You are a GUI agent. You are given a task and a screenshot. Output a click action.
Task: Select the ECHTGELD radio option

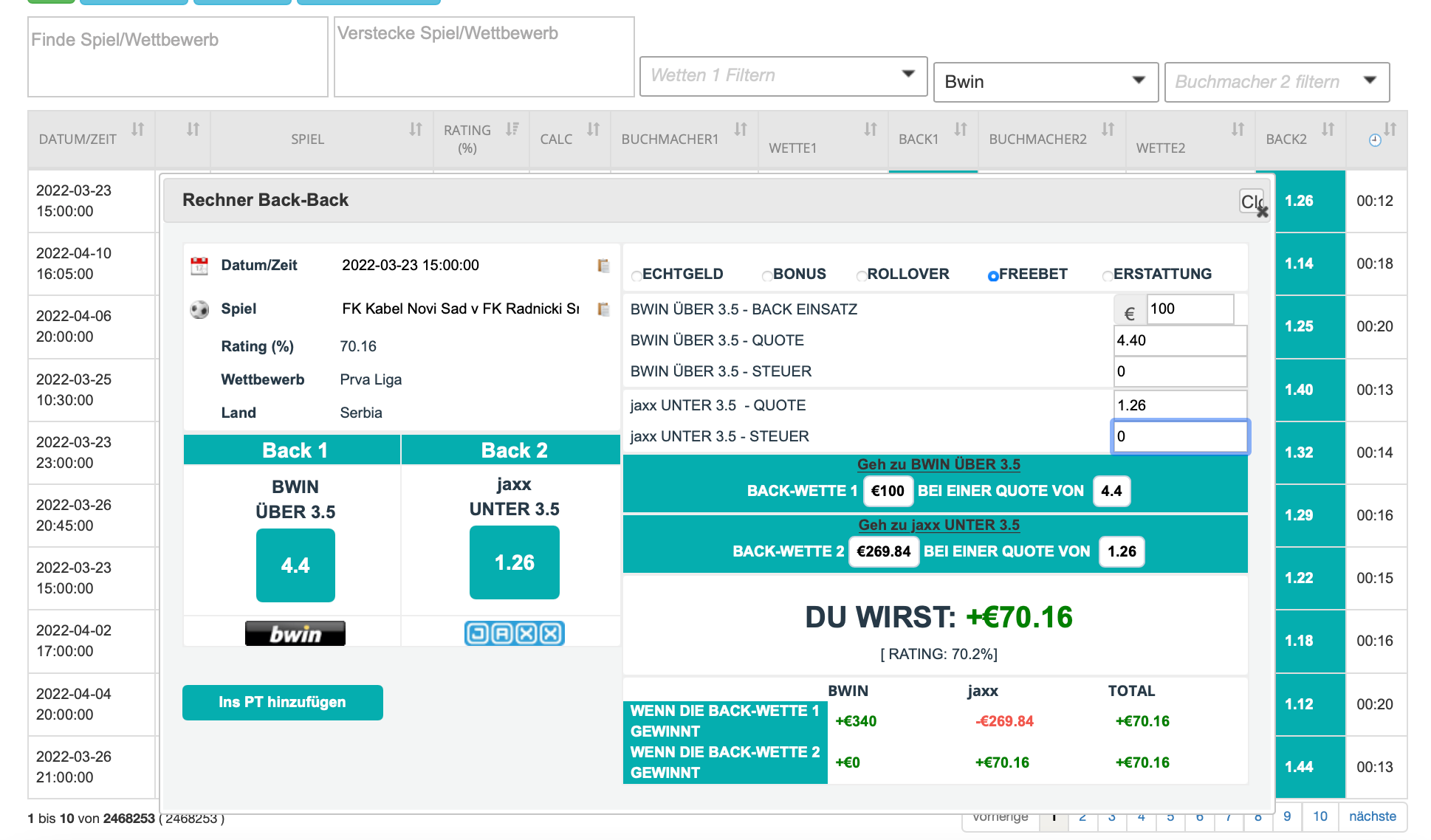636,276
